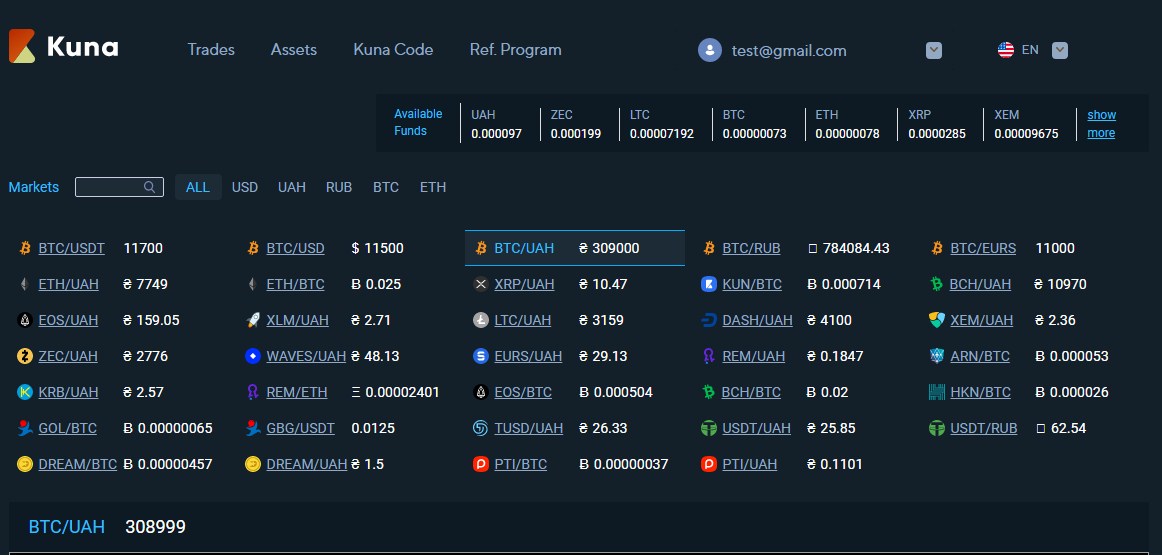
Task: Click the Dash icon next to DASH/UAH
Action: pos(709,320)
